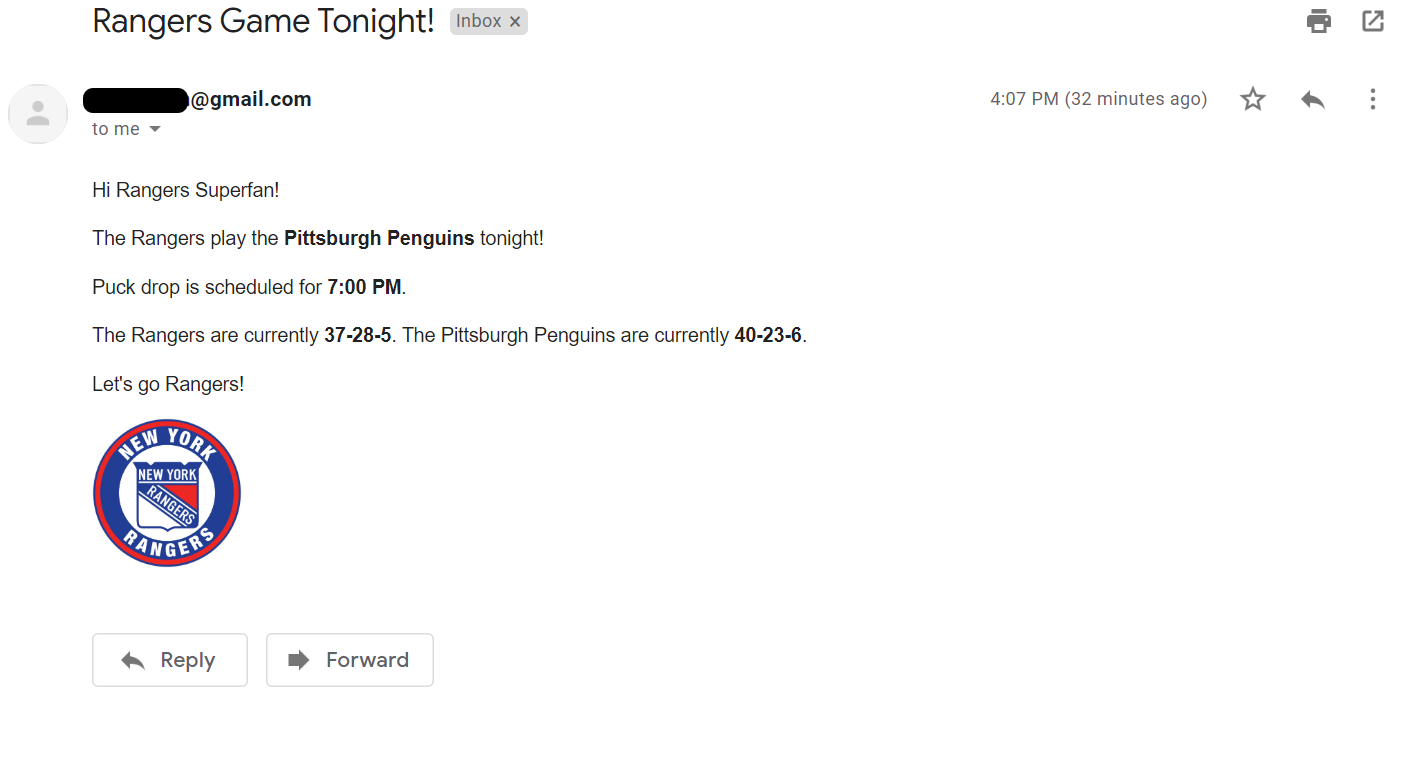
Task: Print this email using the printer icon
Action: coord(1319,21)
